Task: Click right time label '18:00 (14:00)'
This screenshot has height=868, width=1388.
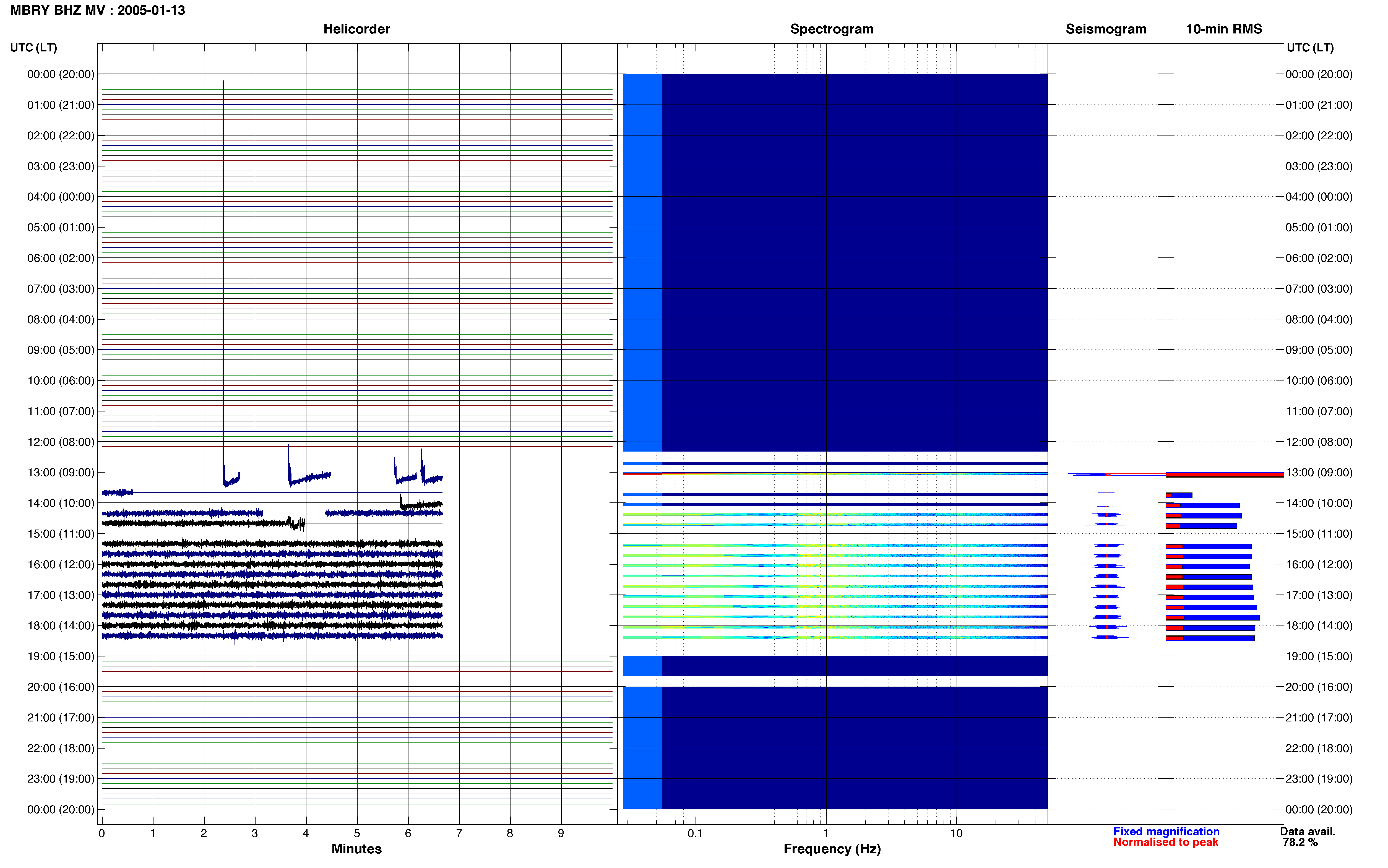Action: (x=1319, y=626)
